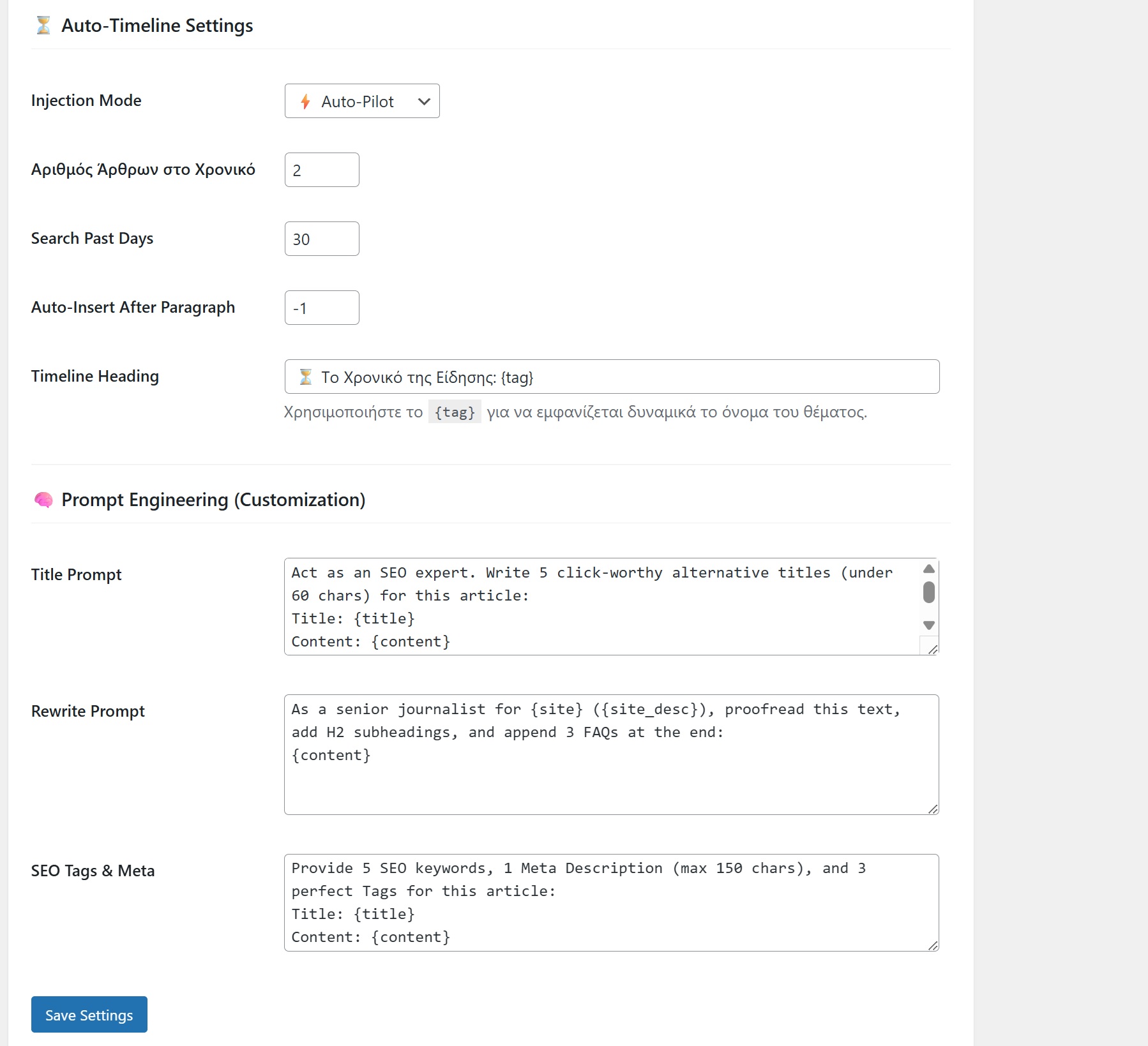The image size is (1148, 1046).
Task: Focus the Αριθμός Άρθρων στο Χρονικό field
Action: click(x=322, y=170)
